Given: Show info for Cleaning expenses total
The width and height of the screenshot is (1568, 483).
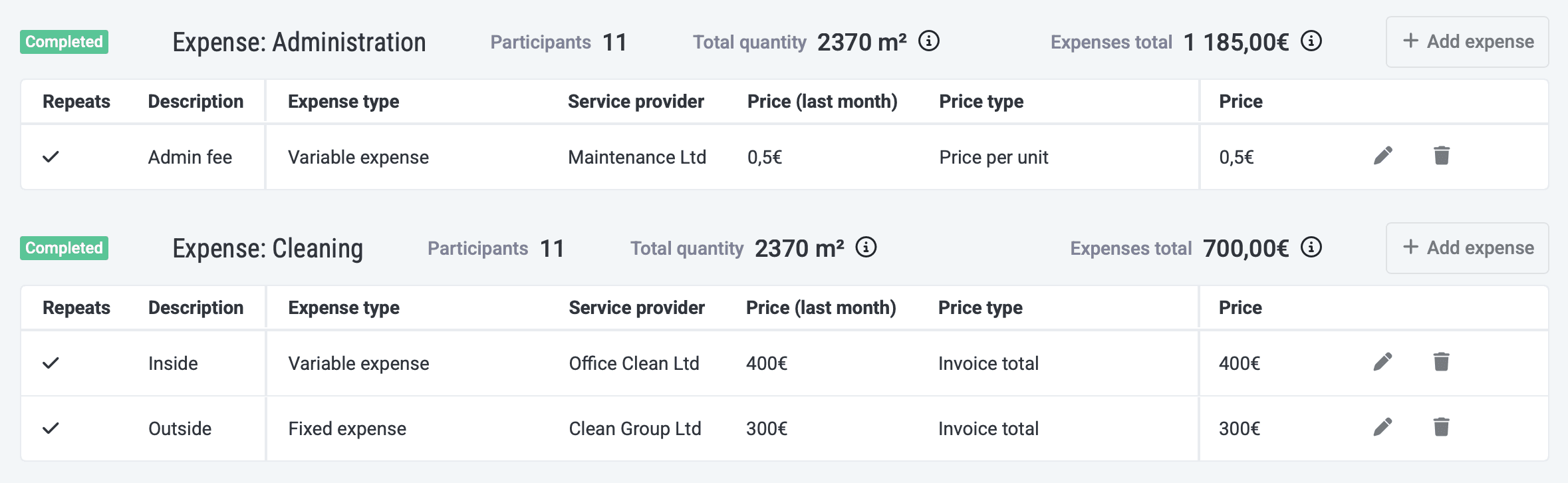Looking at the screenshot, I should [x=1311, y=247].
